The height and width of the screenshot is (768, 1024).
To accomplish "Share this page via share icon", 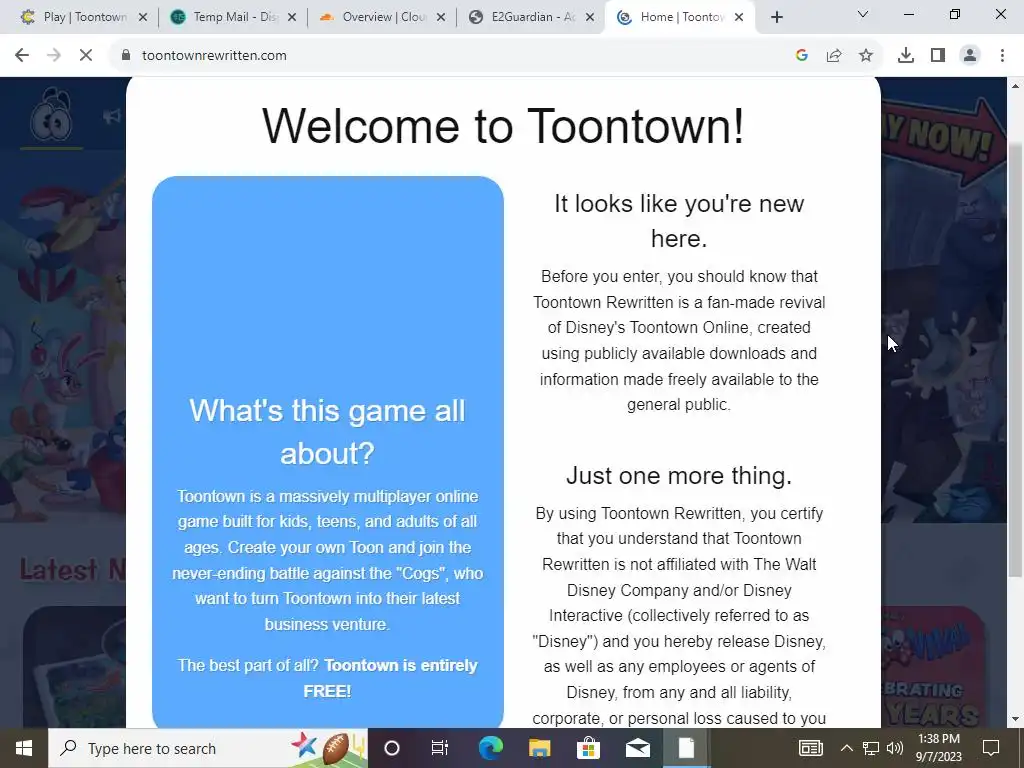I will [834, 56].
